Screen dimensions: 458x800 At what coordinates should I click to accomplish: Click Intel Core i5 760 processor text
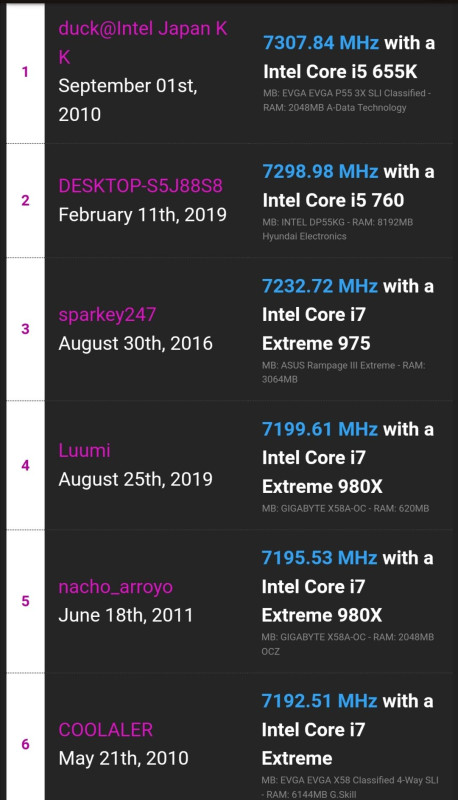coord(334,200)
